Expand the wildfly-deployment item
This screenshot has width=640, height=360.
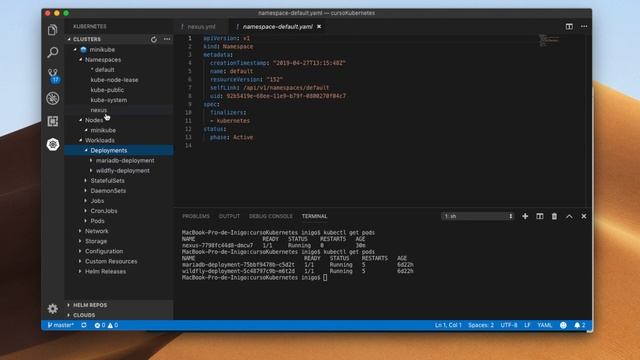(91, 171)
